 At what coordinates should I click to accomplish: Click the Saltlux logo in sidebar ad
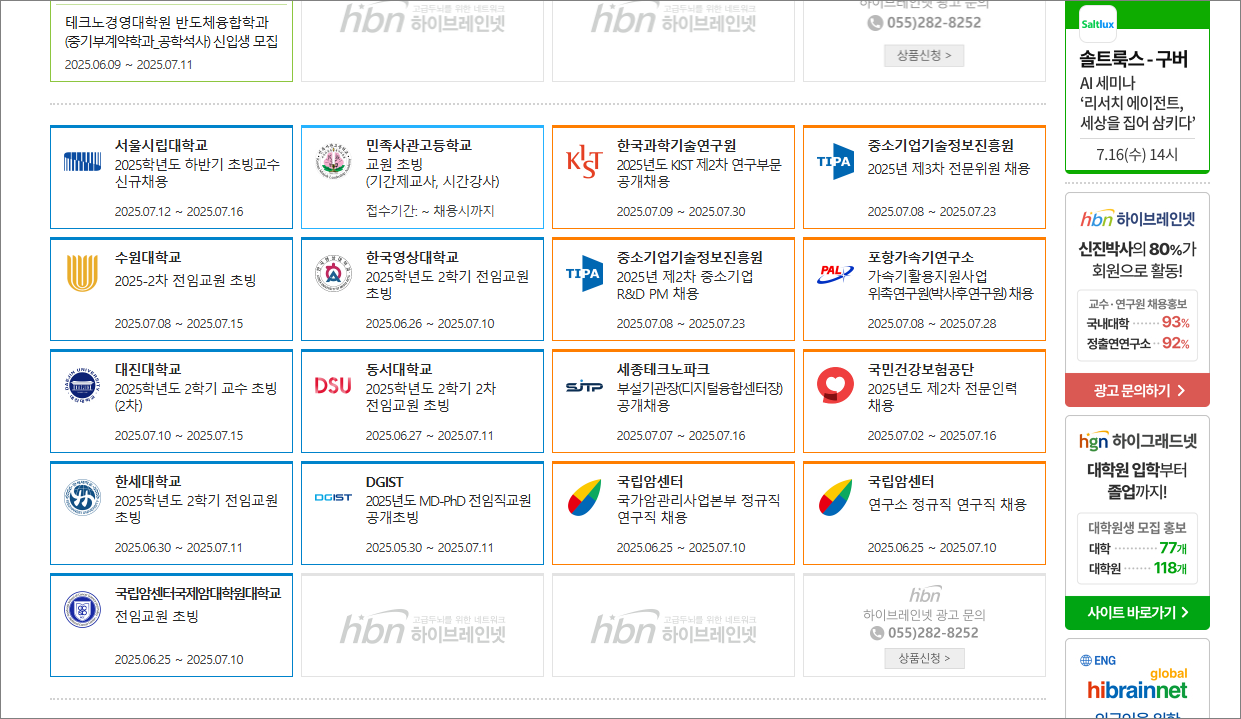click(1098, 22)
